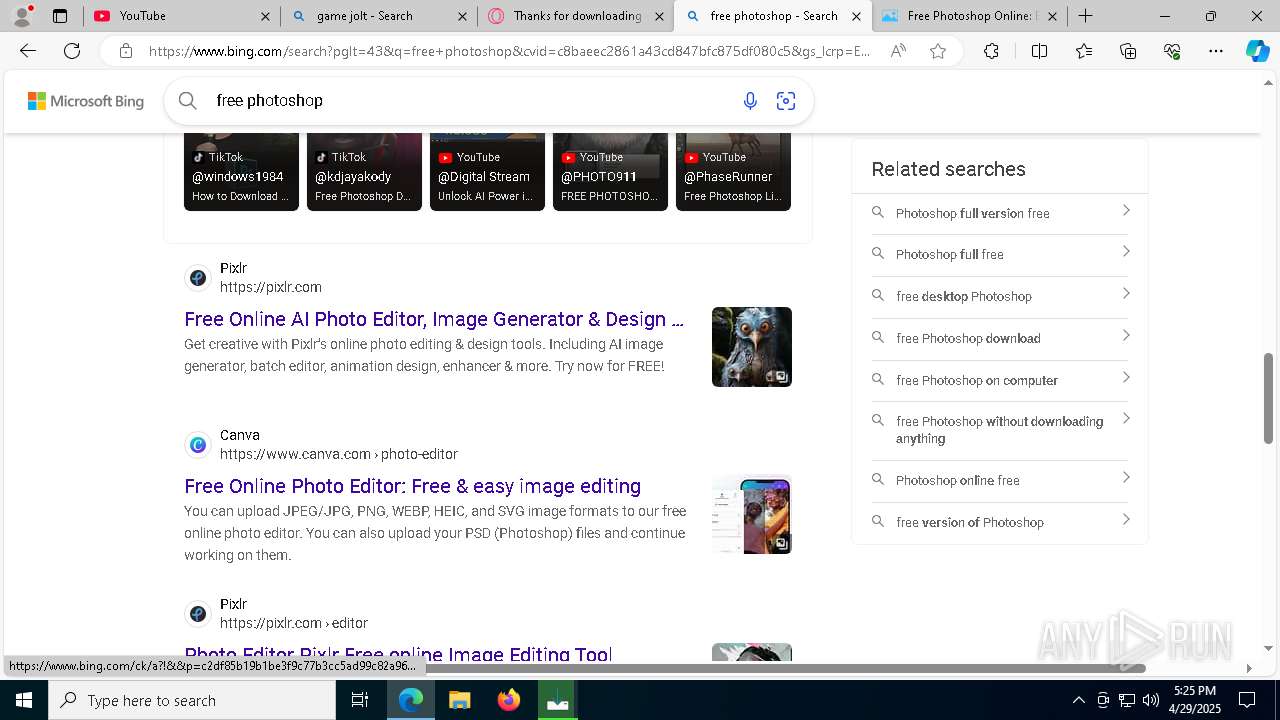Image resolution: width=1280 pixels, height=720 pixels.
Task: Open canva.com photo-editor URL link
Action: coord(338,454)
